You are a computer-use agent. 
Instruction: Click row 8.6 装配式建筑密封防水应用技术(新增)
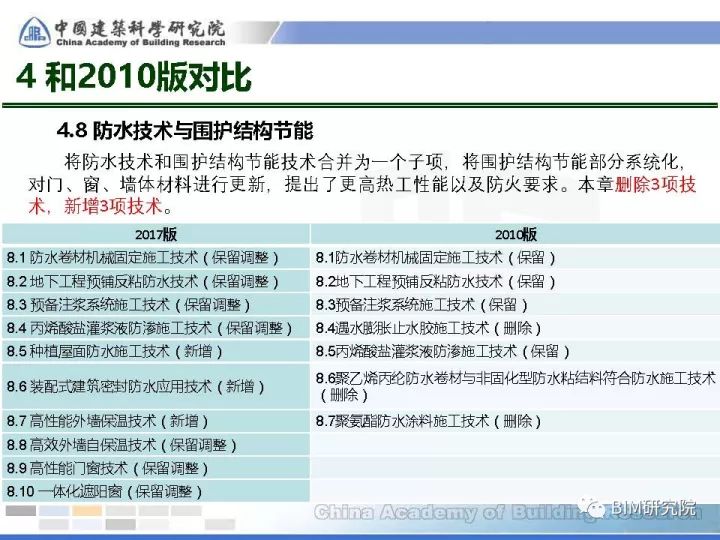[156, 387]
